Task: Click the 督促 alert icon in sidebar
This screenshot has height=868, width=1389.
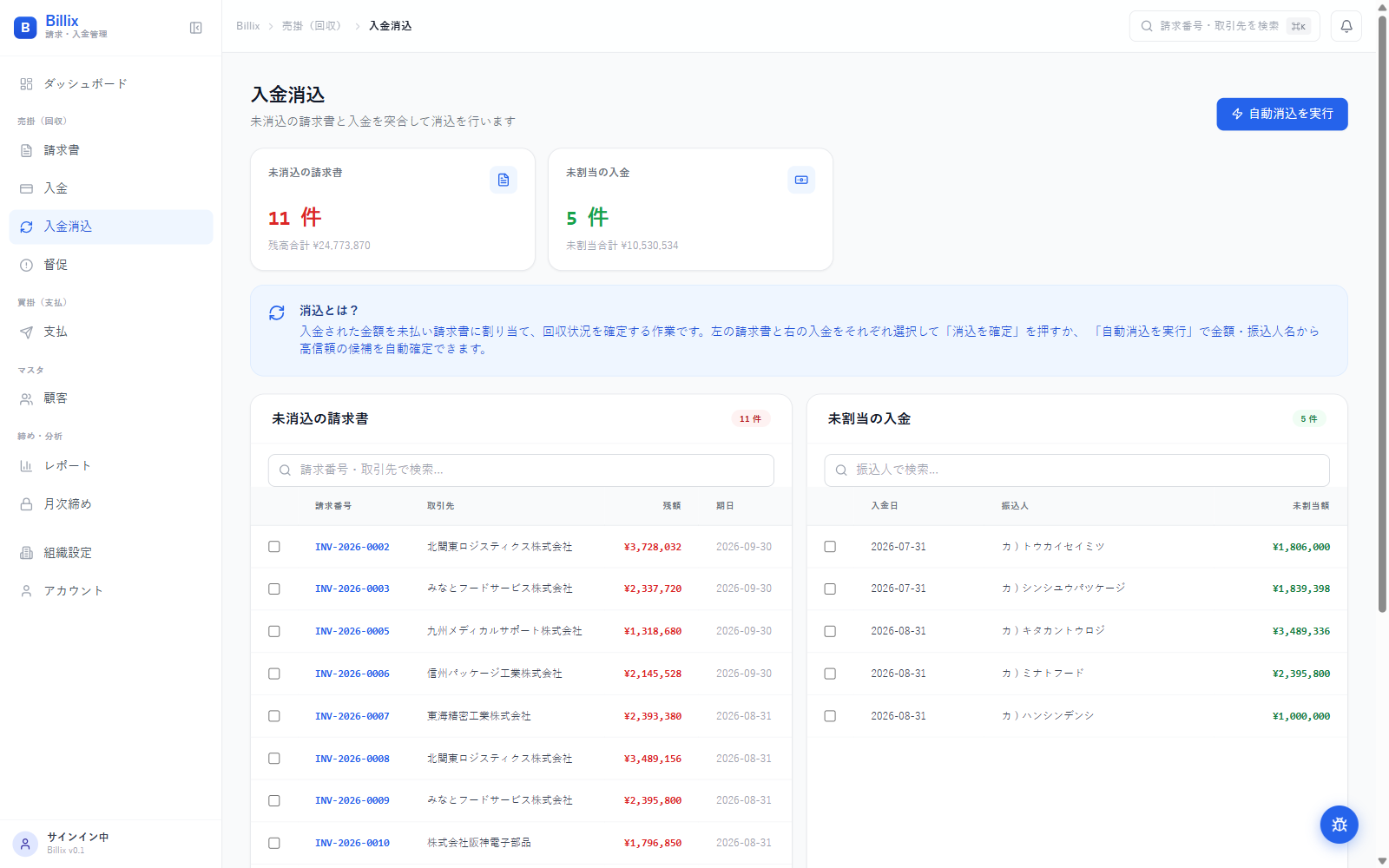Action: coord(26,265)
